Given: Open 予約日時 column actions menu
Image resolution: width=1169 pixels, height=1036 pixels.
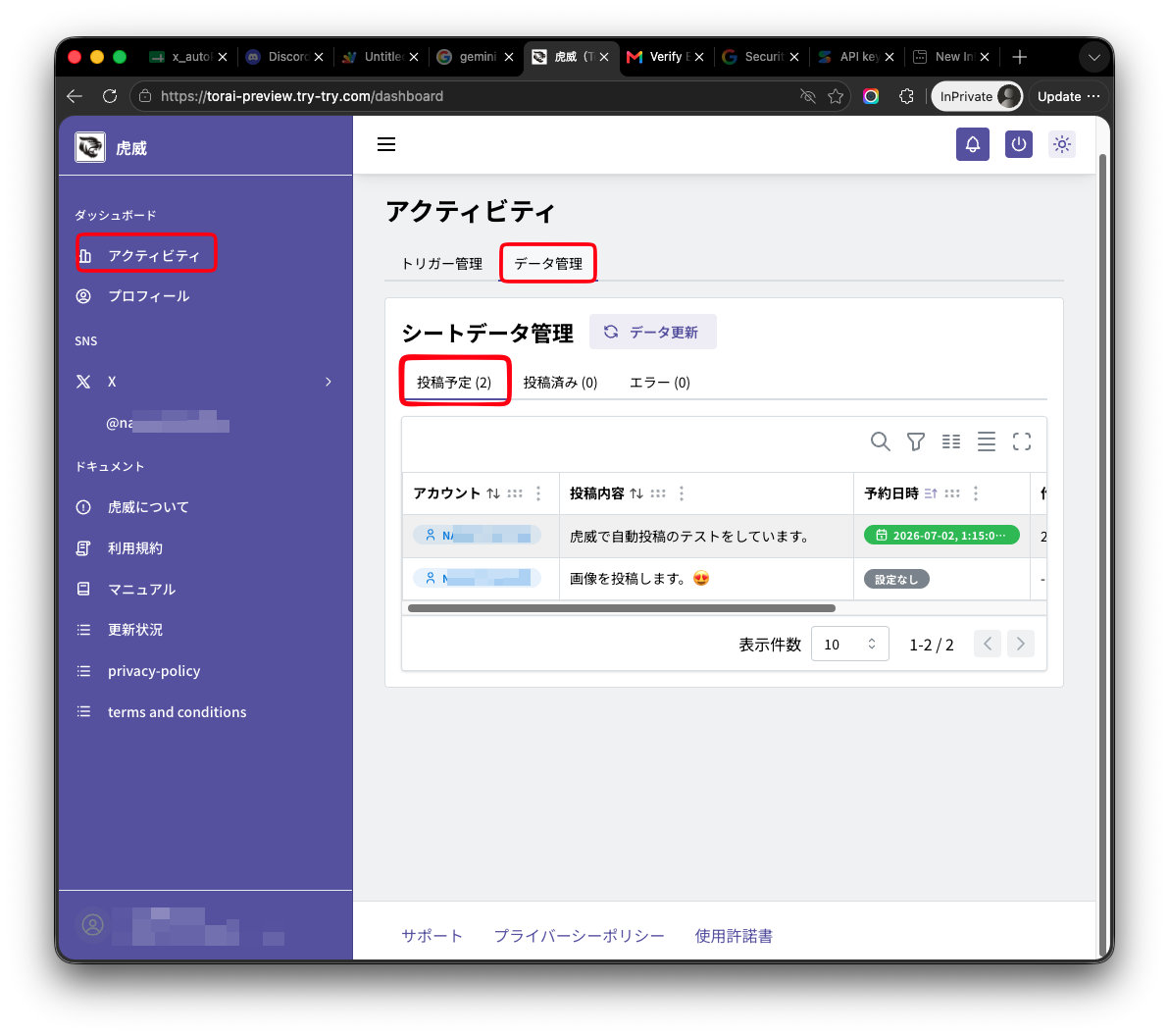Looking at the screenshot, I should [975, 493].
